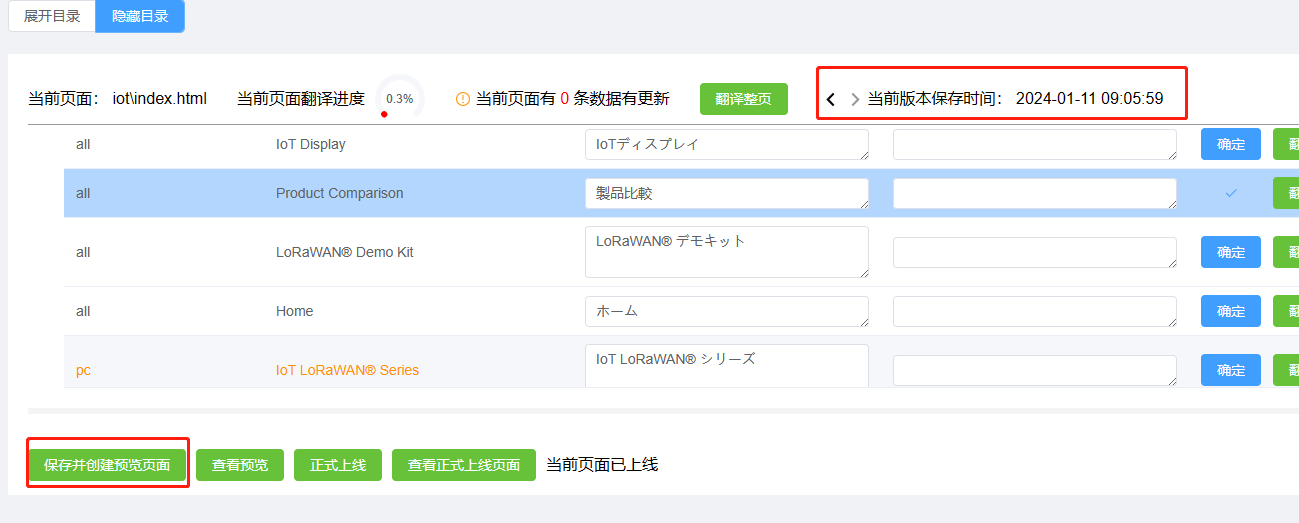The width and height of the screenshot is (1299, 523).
Task: Open 查看预览 preview button
Action: click(240, 465)
